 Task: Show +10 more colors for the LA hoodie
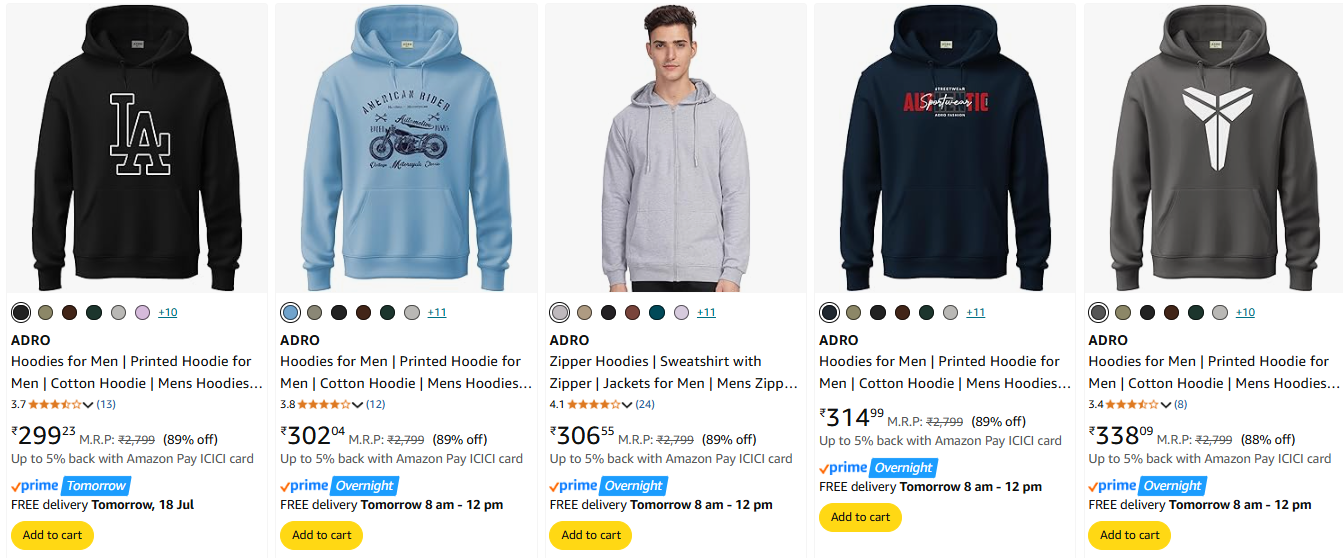click(167, 313)
